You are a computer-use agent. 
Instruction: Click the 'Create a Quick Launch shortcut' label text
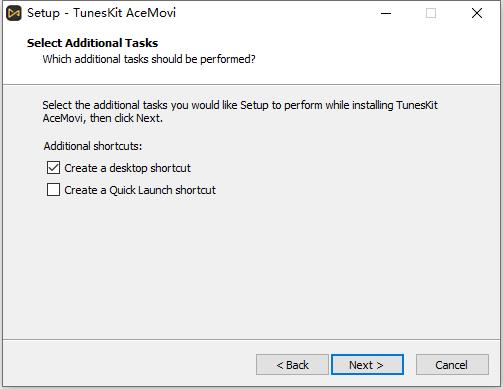tap(140, 190)
